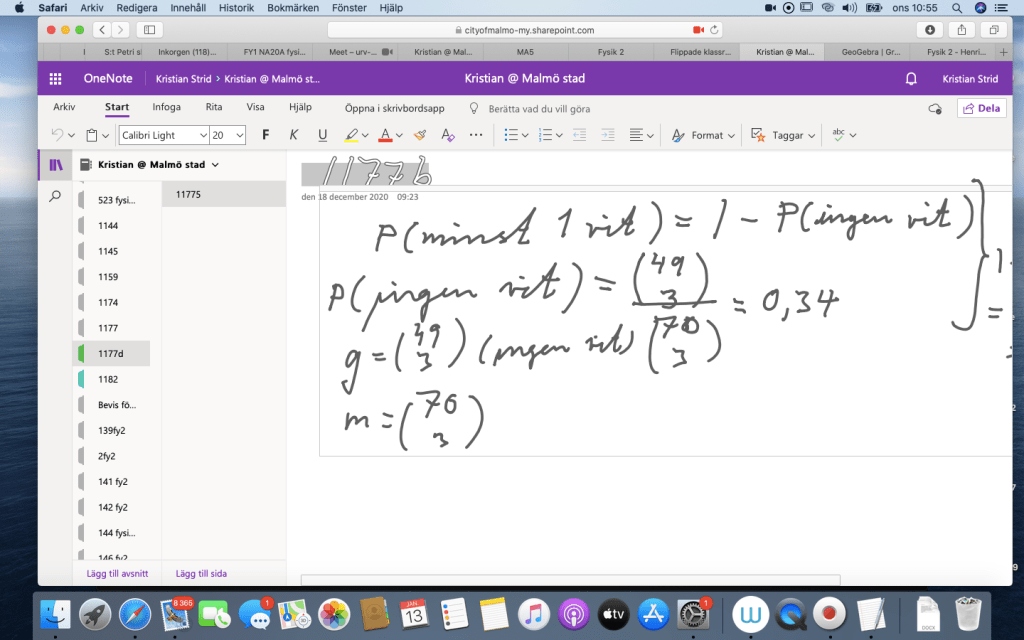Open the notebook navigation pane icon

[x=56, y=165]
